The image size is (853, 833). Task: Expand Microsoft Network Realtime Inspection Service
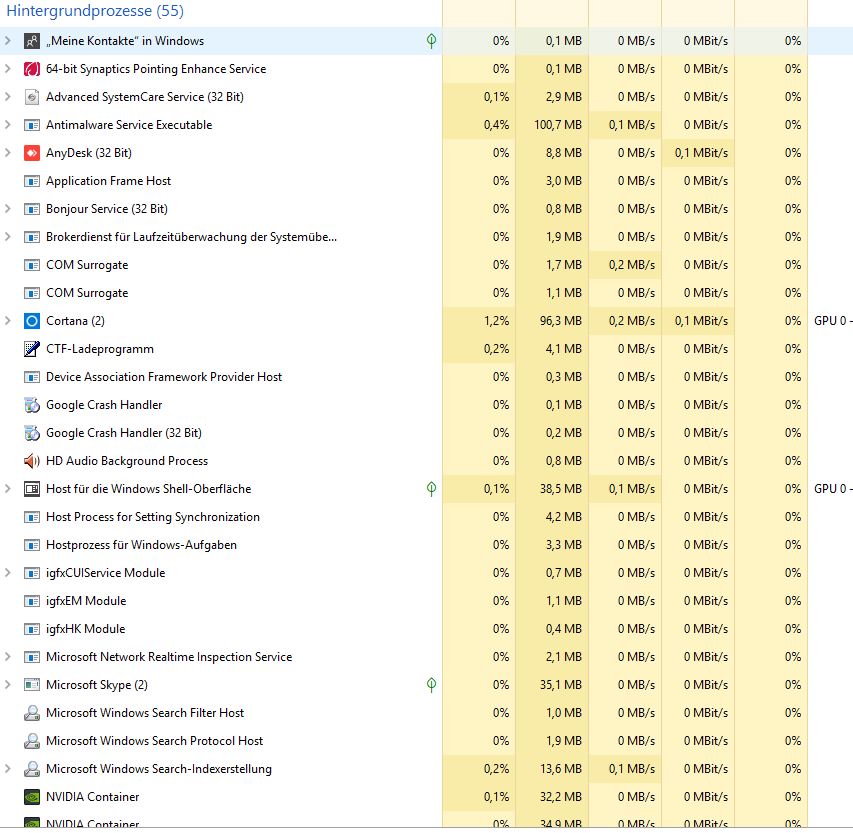click(8, 657)
